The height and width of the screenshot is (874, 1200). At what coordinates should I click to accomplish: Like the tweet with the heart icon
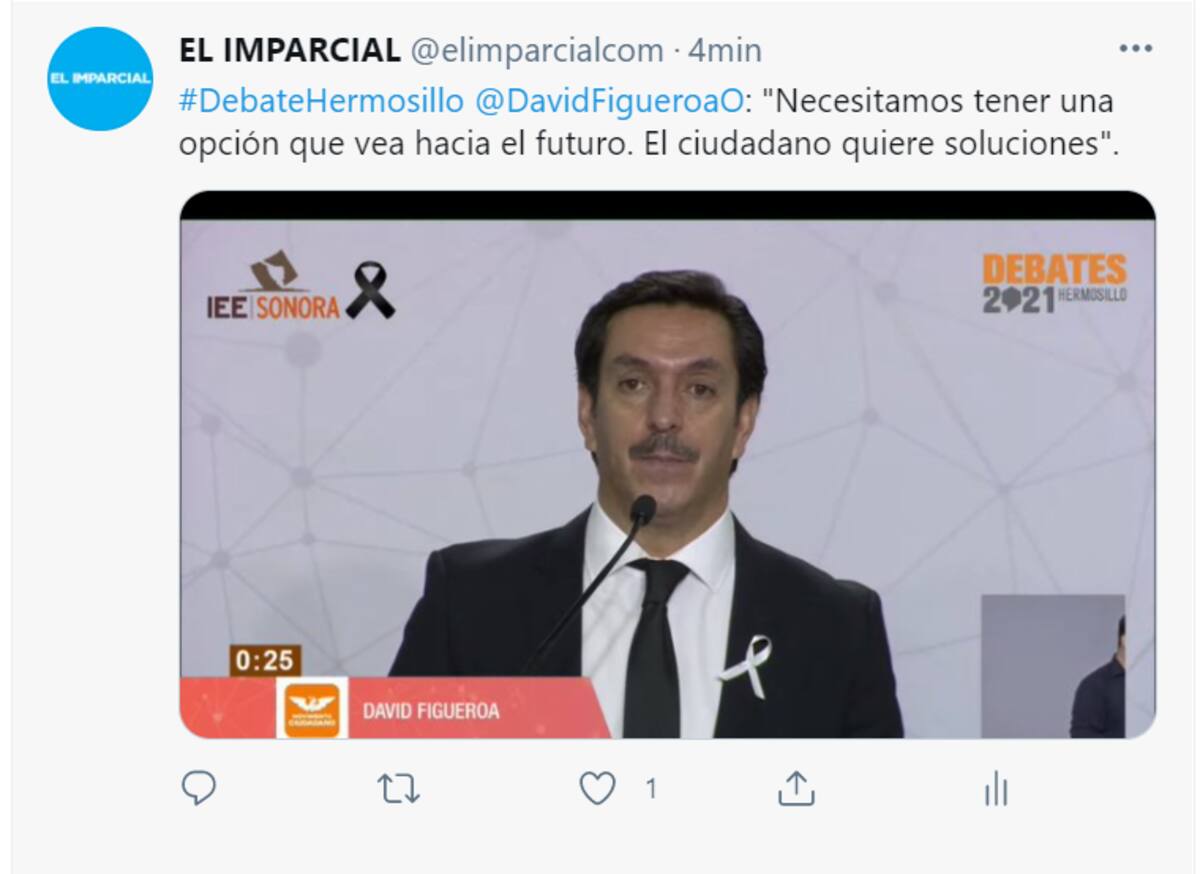[597, 790]
